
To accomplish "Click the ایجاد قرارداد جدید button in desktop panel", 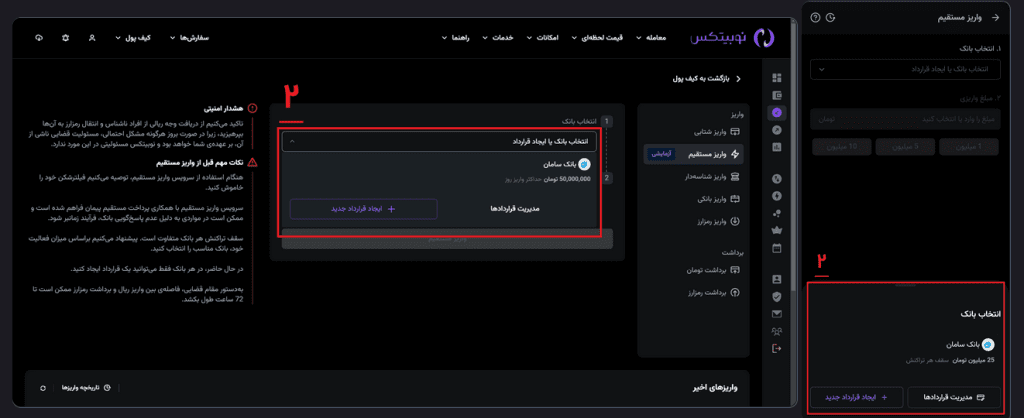I will (363, 209).
